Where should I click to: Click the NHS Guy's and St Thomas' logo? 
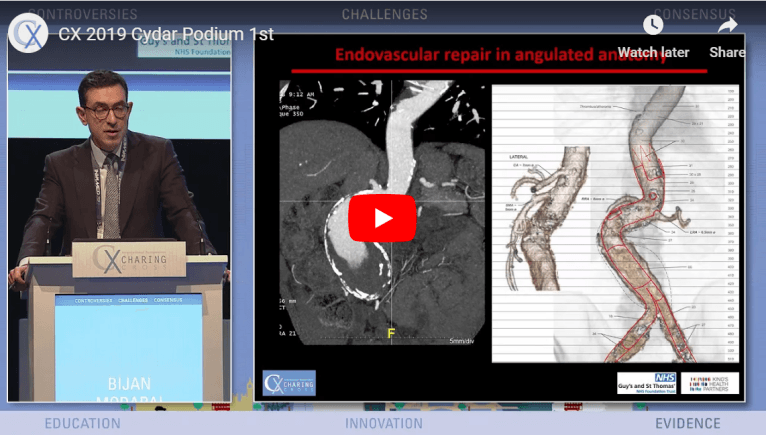(646, 383)
